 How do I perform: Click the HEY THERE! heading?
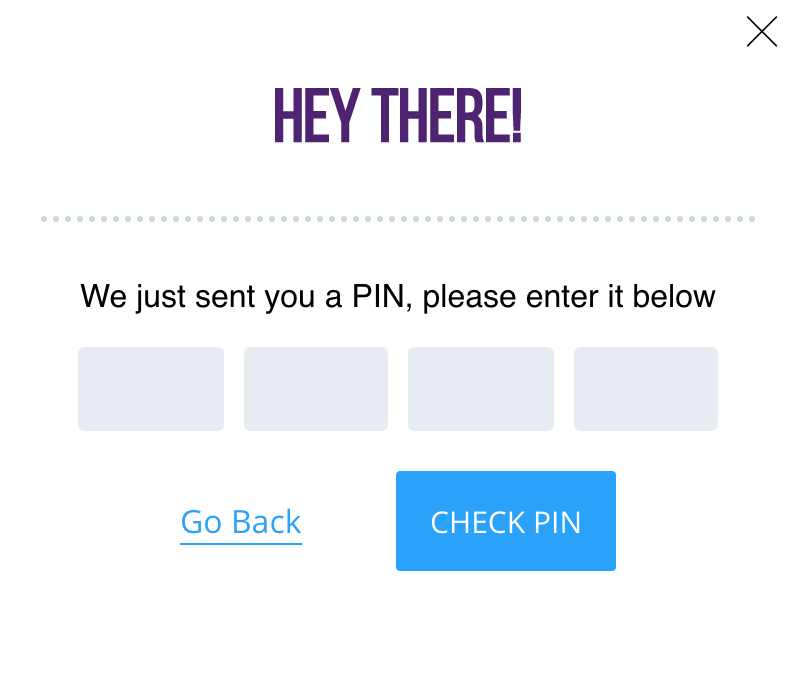(398, 116)
